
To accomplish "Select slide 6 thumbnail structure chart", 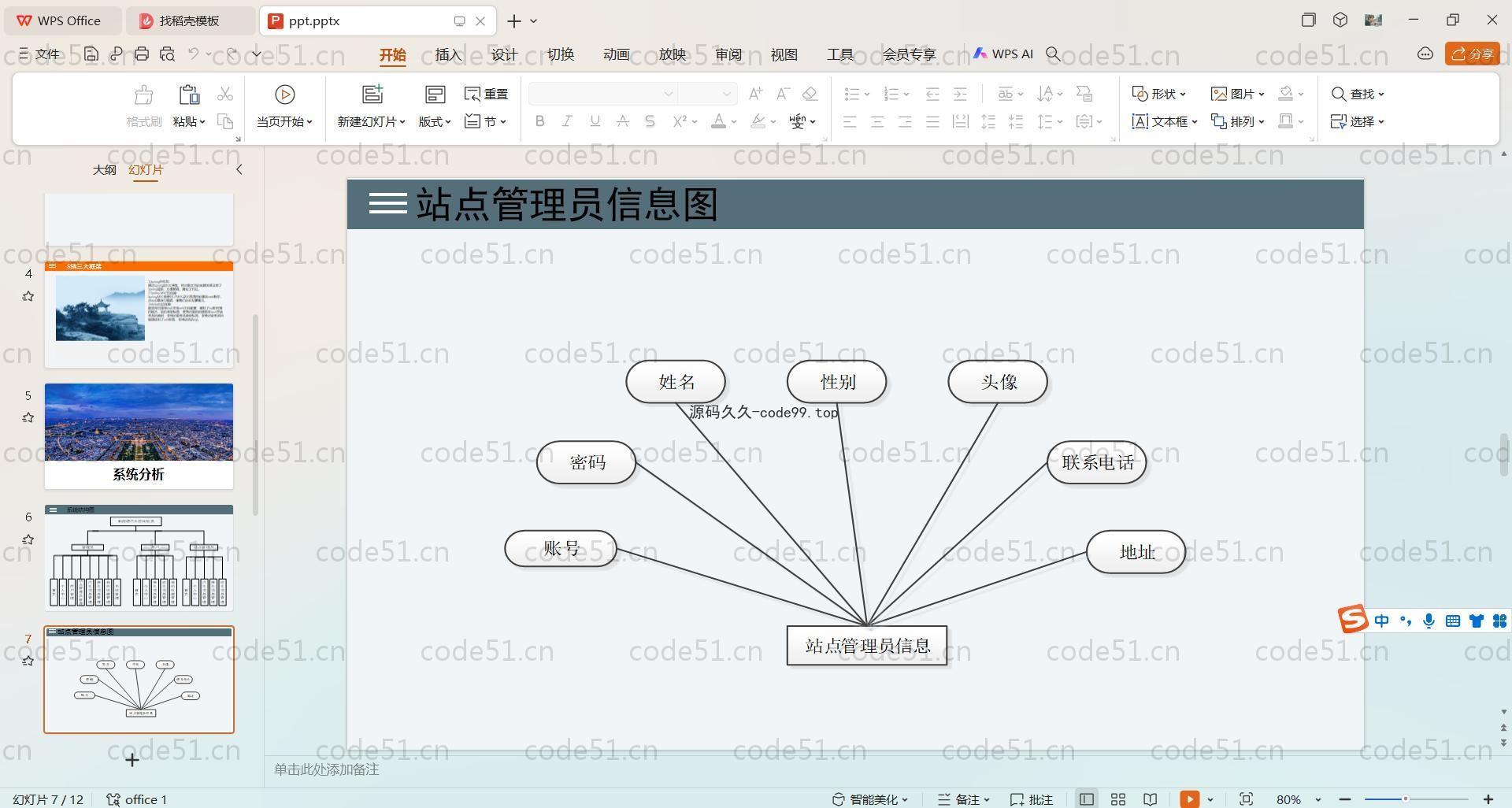I will coord(139,558).
